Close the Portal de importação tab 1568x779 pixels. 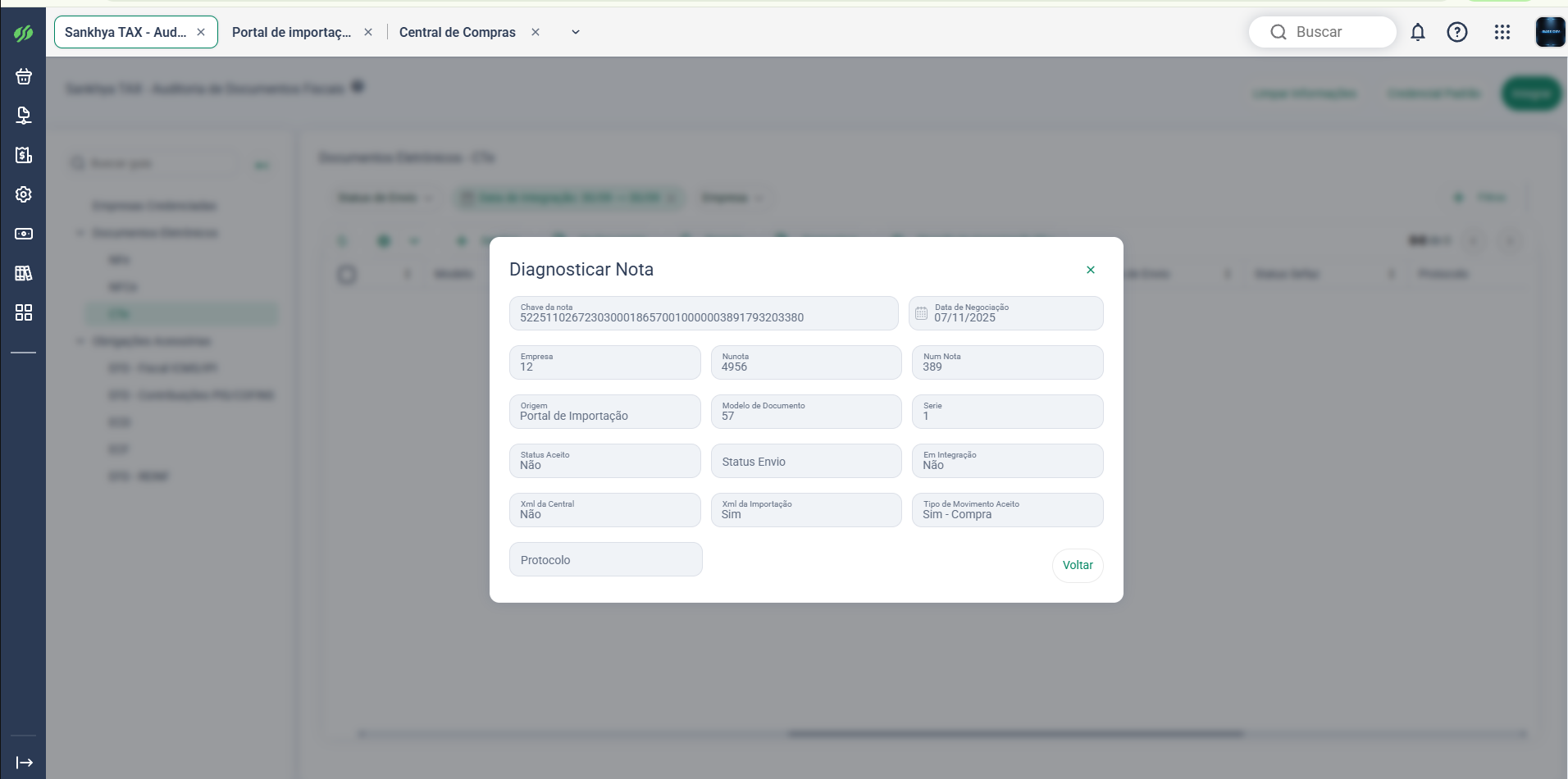coord(368,32)
